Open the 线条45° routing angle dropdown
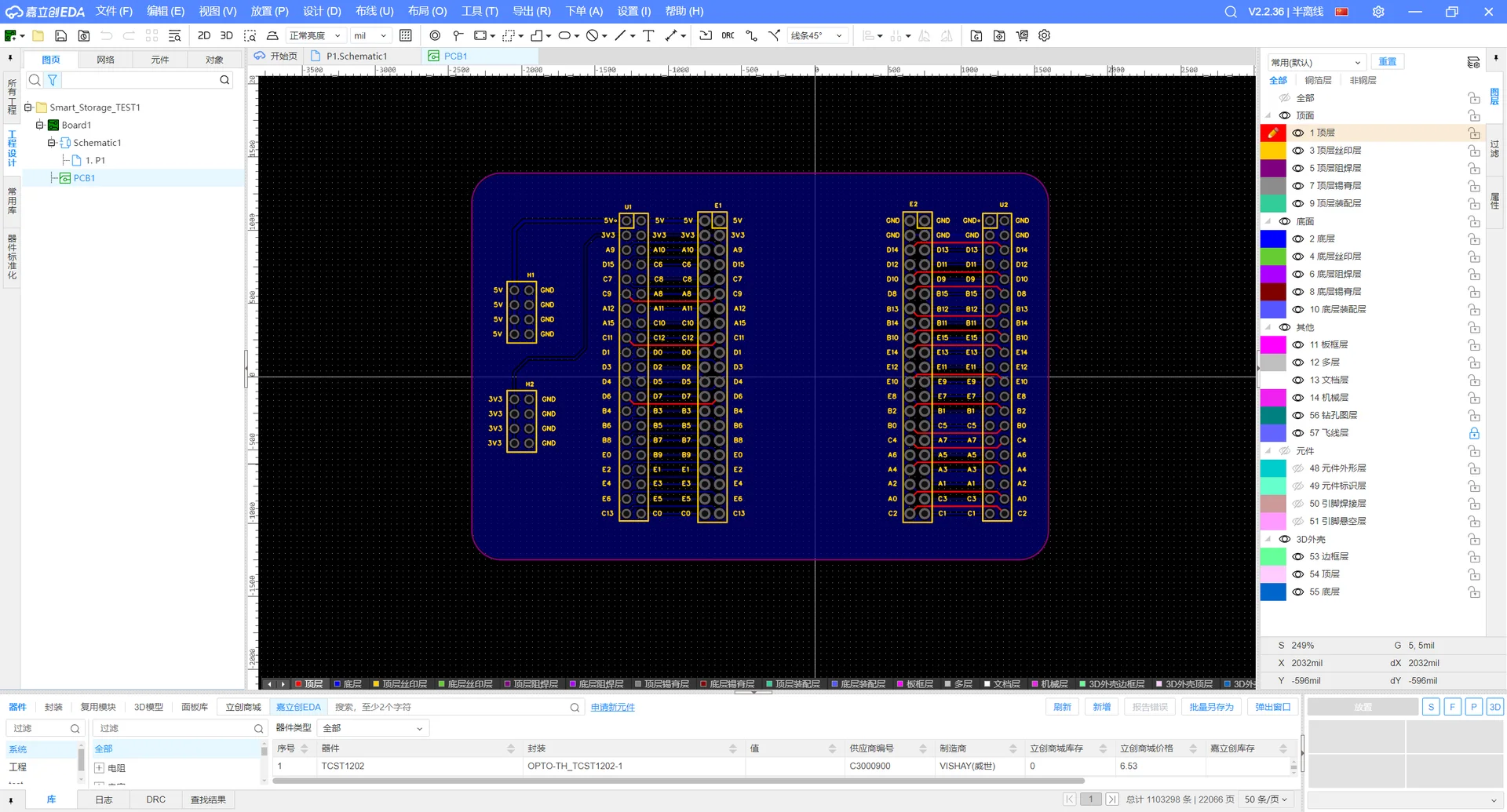 816,36
